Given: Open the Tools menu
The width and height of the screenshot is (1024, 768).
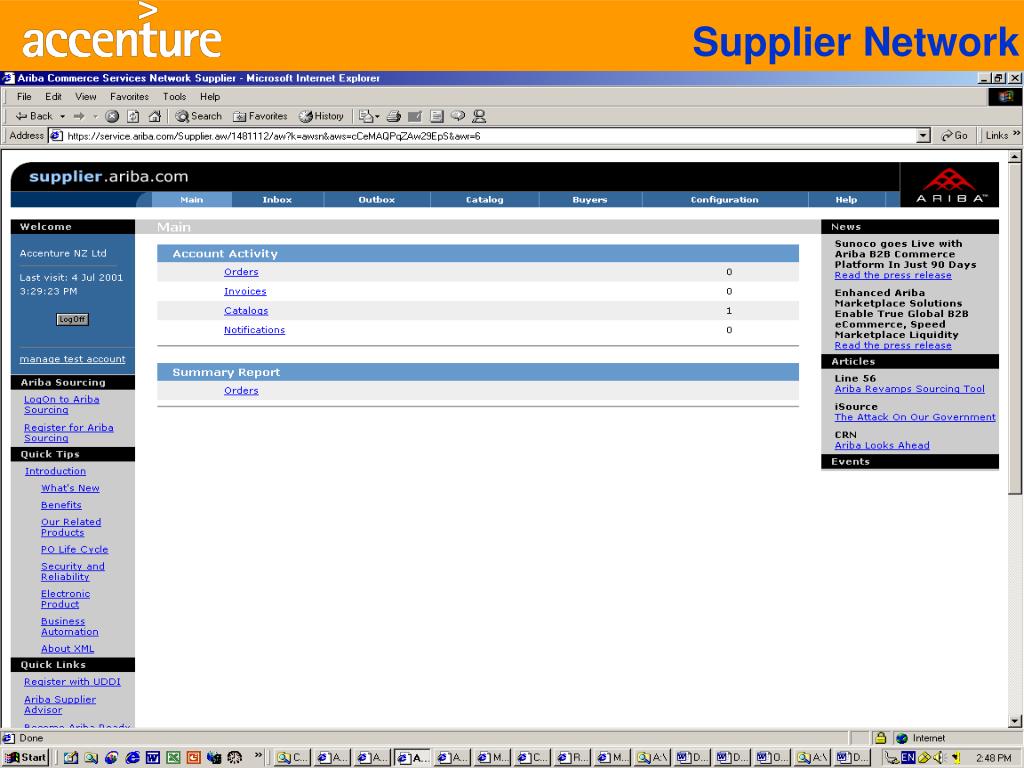Looking at the screenshot, I should coord(174,97).
